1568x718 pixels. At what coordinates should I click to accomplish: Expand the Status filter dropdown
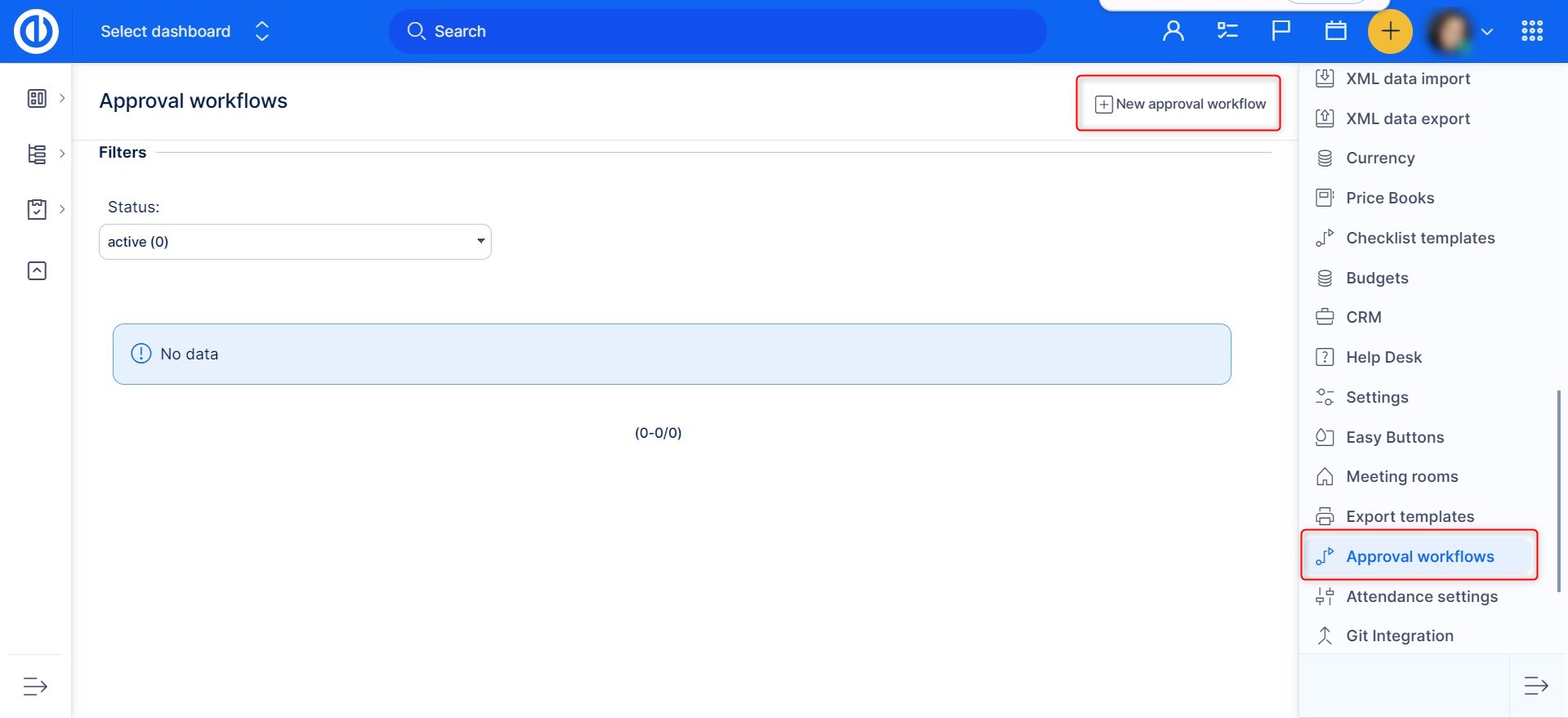295,242
